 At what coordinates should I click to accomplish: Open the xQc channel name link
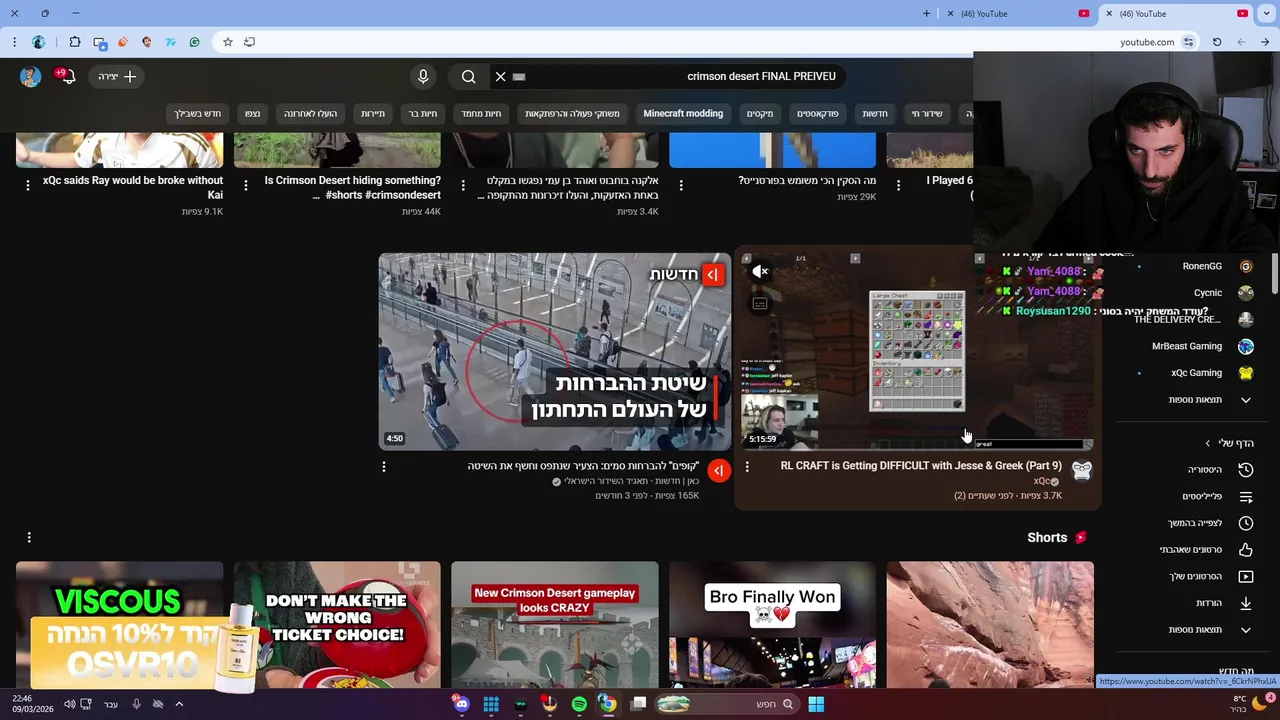coord(1041,481)
